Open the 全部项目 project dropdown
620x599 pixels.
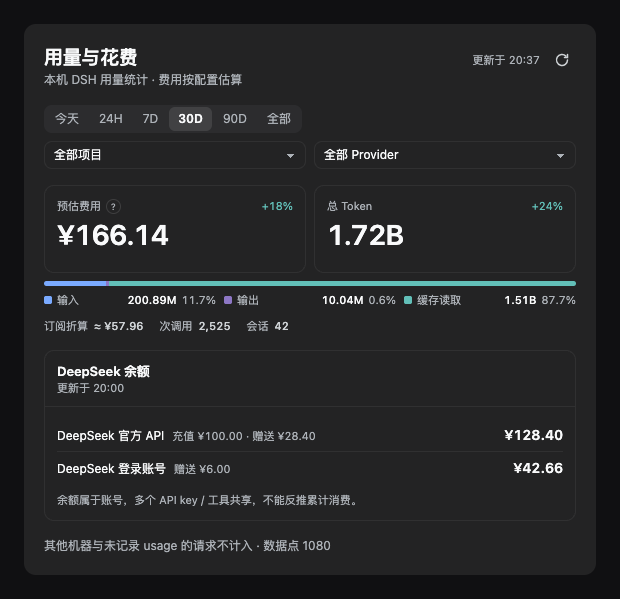click(x=175, y=155)
